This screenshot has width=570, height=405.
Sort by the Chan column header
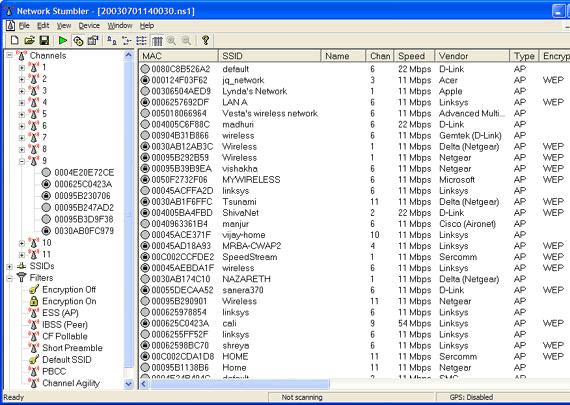click(x=380, y=56)
